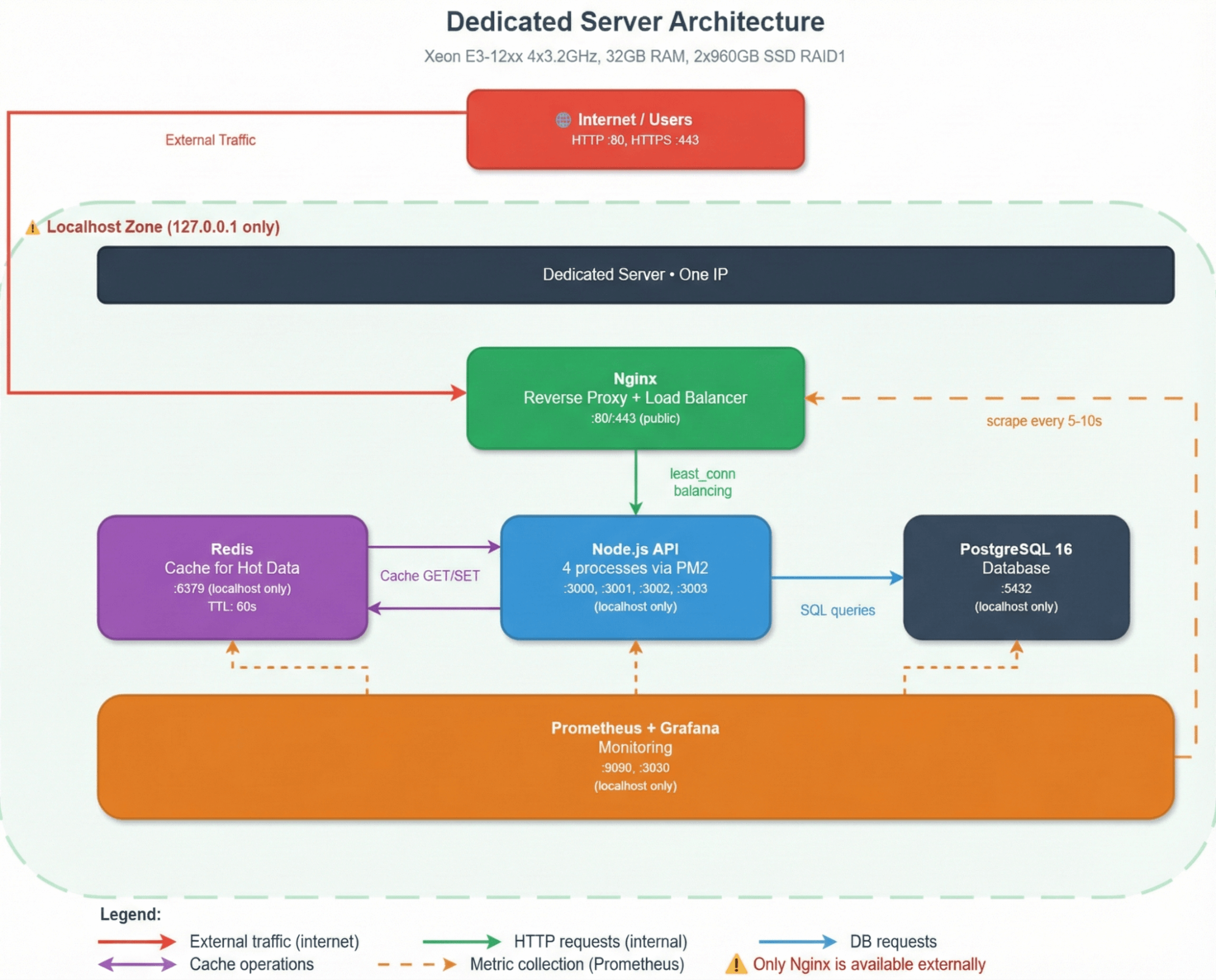The width and height of the screenshot is (1216, 980).
Task: Select the PostgreSQL 16 Database box
Action: tap(1016, 577)
